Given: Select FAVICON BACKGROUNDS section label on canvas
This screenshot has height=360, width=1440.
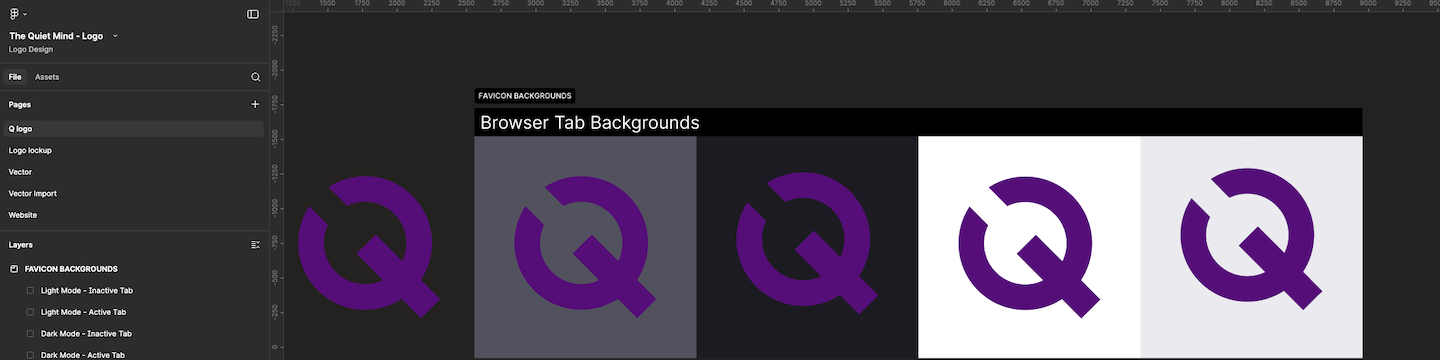Looking at the screenshot, I should click(525, 96).
